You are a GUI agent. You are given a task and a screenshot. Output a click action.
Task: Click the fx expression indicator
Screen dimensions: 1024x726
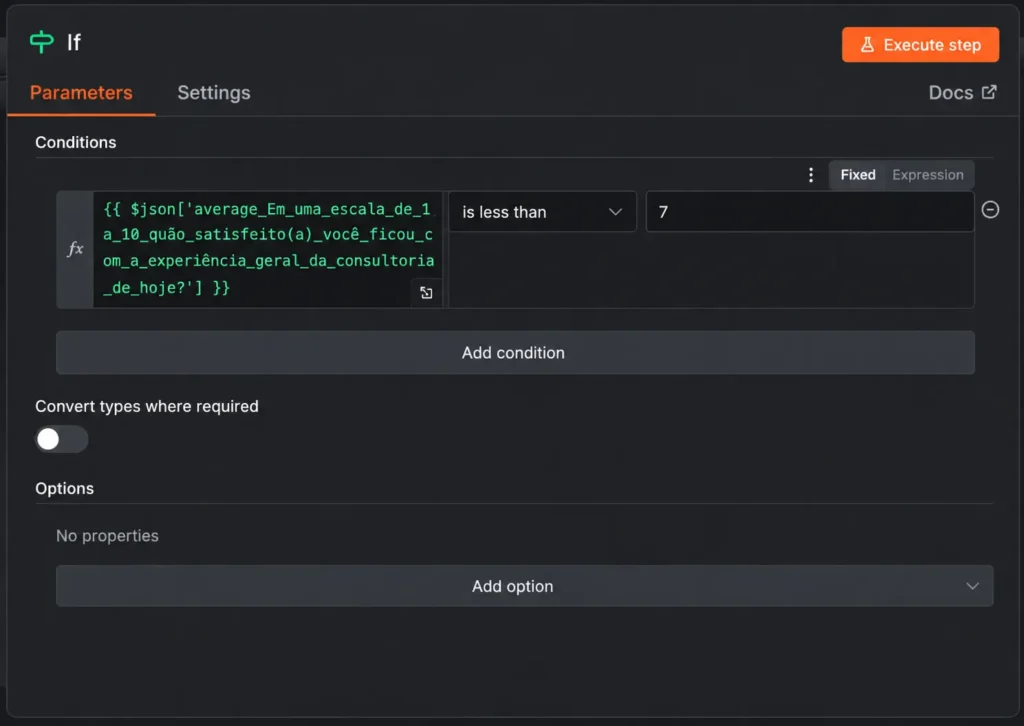pyautogui.click(x=75, y=249)
